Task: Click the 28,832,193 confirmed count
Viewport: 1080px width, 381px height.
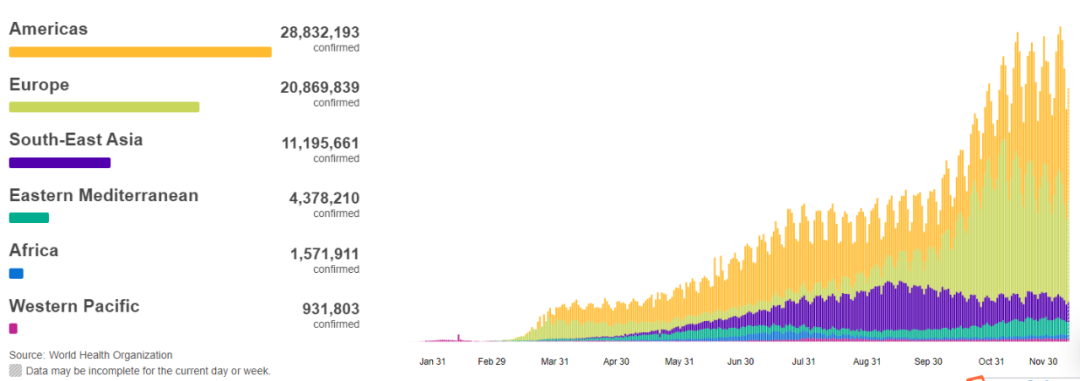Action: 320,32
